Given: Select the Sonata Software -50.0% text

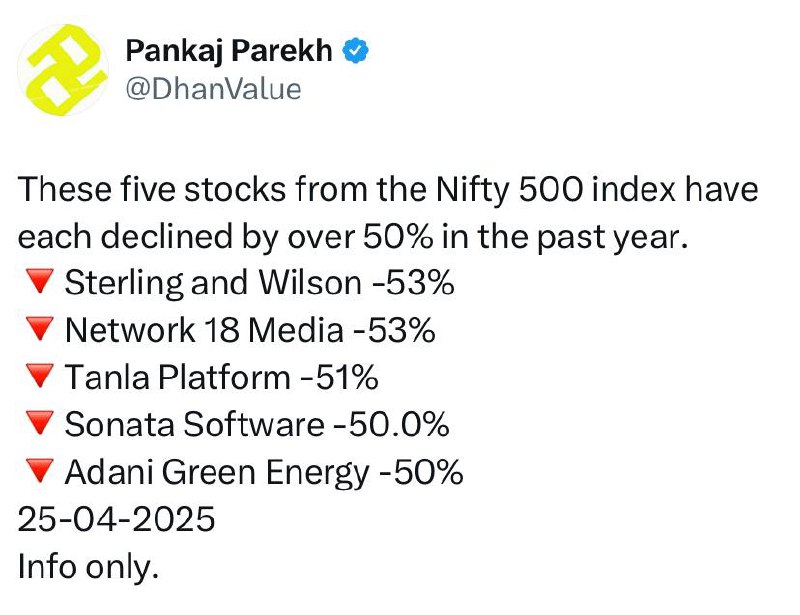Looking at the screenshot, I should click(257, 425).
